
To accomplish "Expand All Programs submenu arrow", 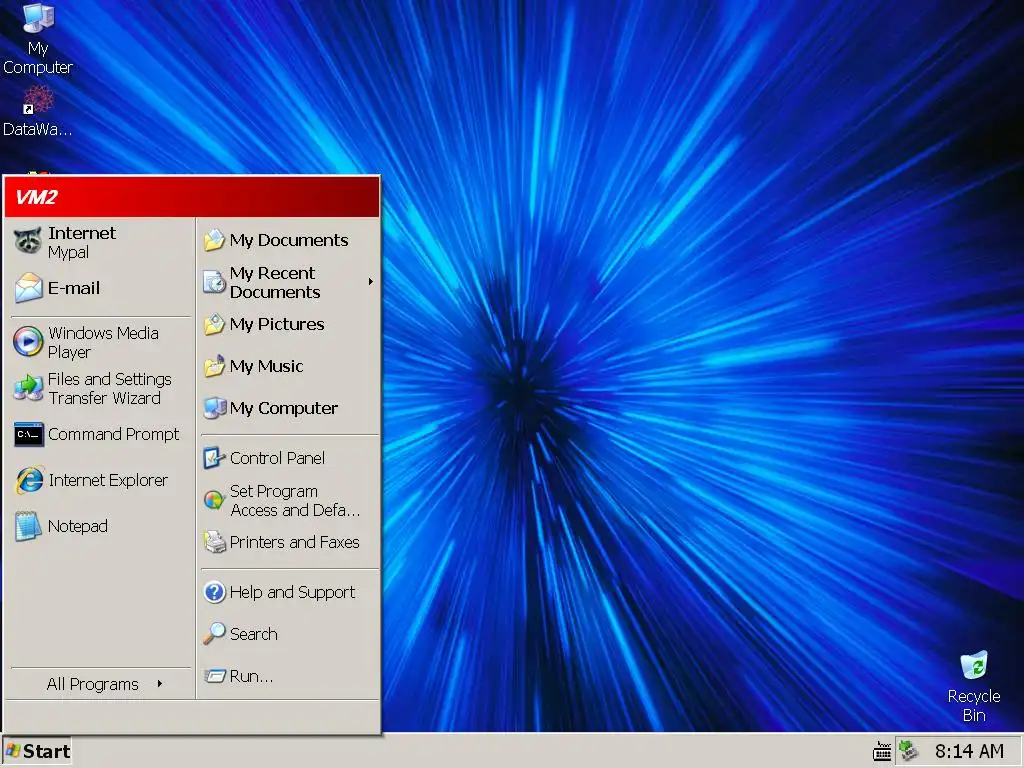I will point(160,684).
